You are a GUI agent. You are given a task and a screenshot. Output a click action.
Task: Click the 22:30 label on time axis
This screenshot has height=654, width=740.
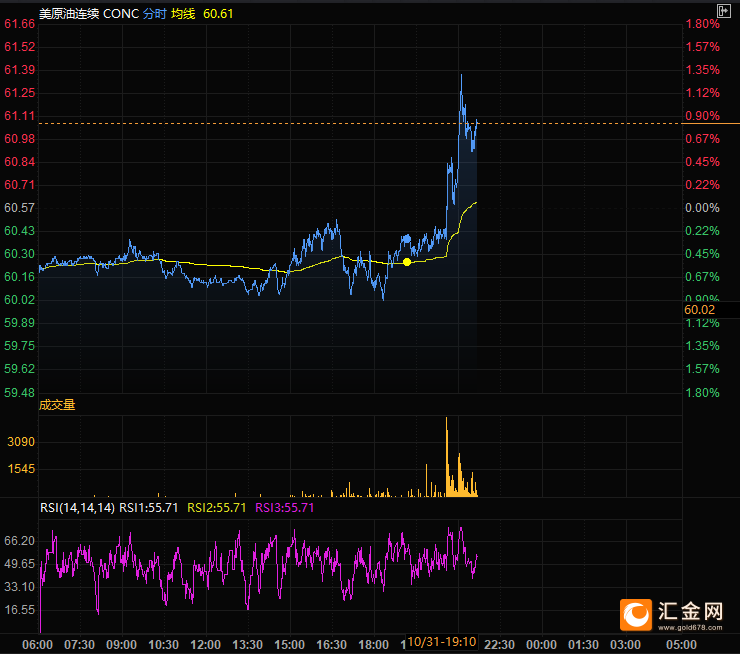point(498,643)
